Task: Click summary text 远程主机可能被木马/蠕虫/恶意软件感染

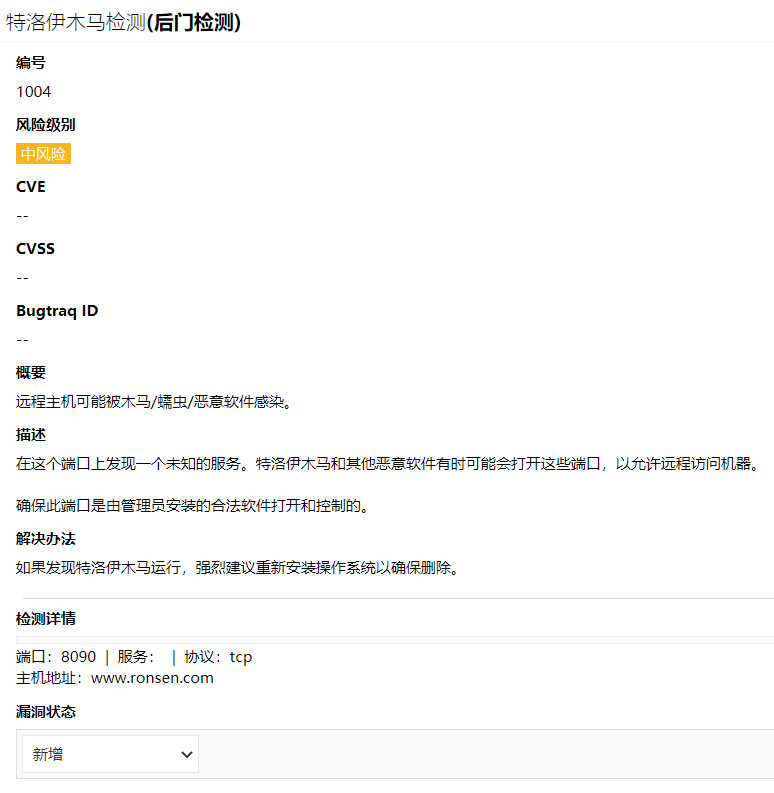Action: coord(153,402)
